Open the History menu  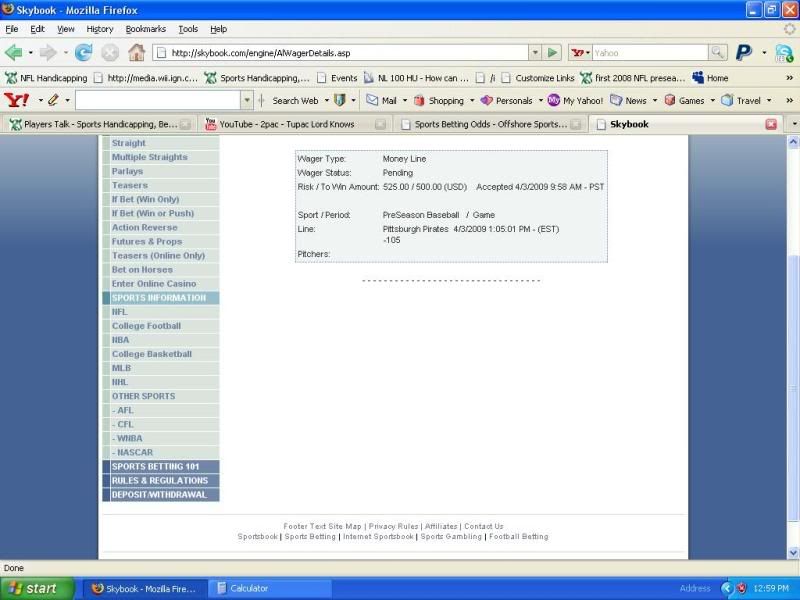click(x=99, y=29)
